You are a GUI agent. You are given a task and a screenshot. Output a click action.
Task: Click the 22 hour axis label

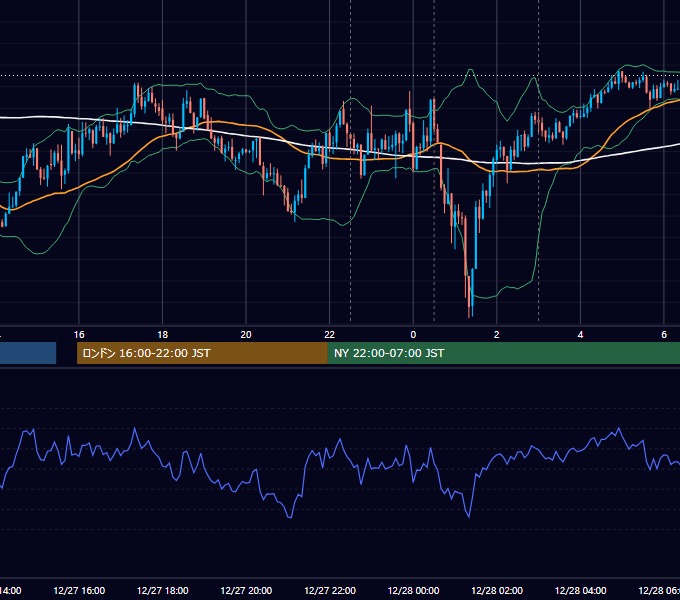[330, 335]
